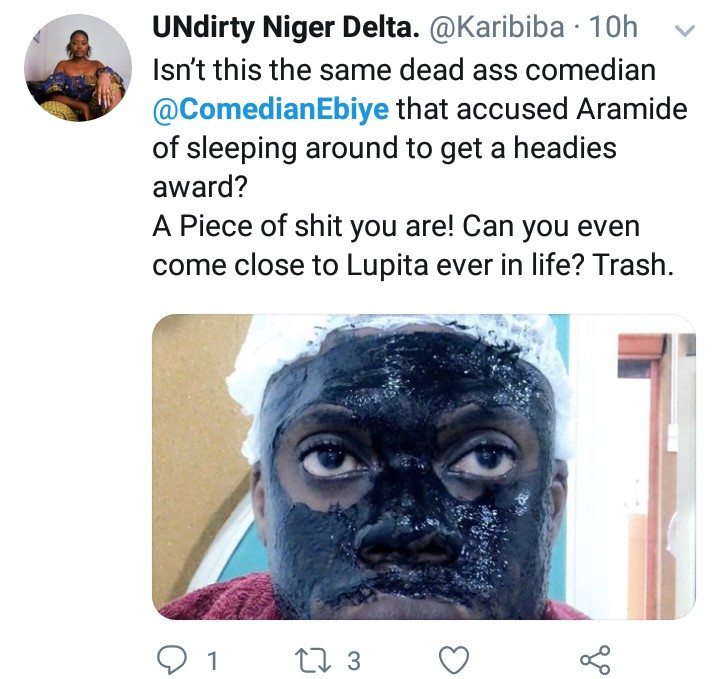Image resolution: width=720 pixels, height=679 pixels.
Task: Click the retweet count number 3
Action: click(353, 660)
